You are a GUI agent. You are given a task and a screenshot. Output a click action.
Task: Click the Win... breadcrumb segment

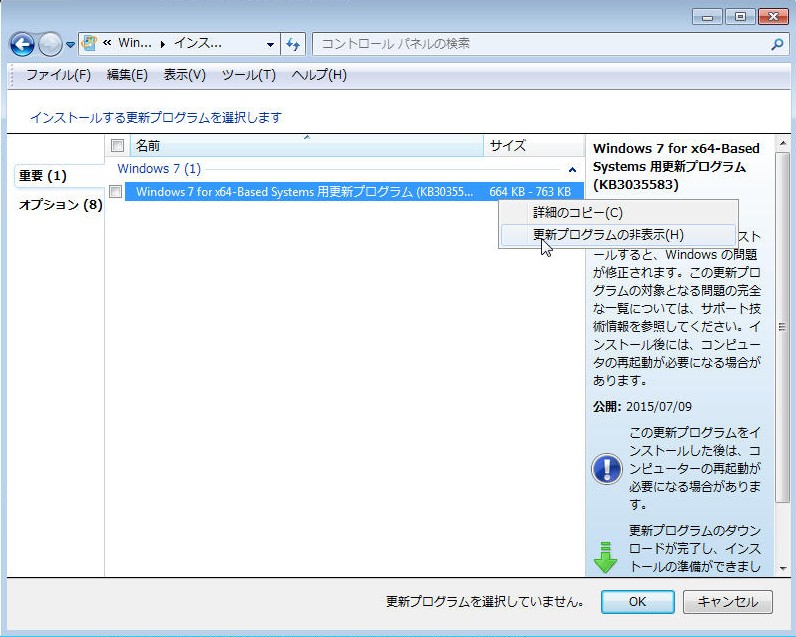[x=135, y=43]
